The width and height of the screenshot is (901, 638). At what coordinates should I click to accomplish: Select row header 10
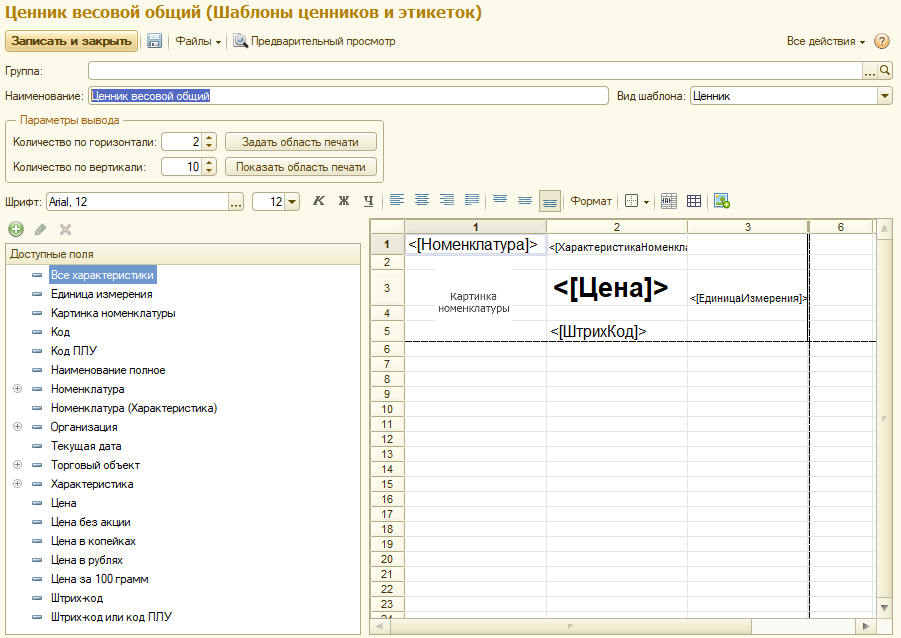[387, 409]
